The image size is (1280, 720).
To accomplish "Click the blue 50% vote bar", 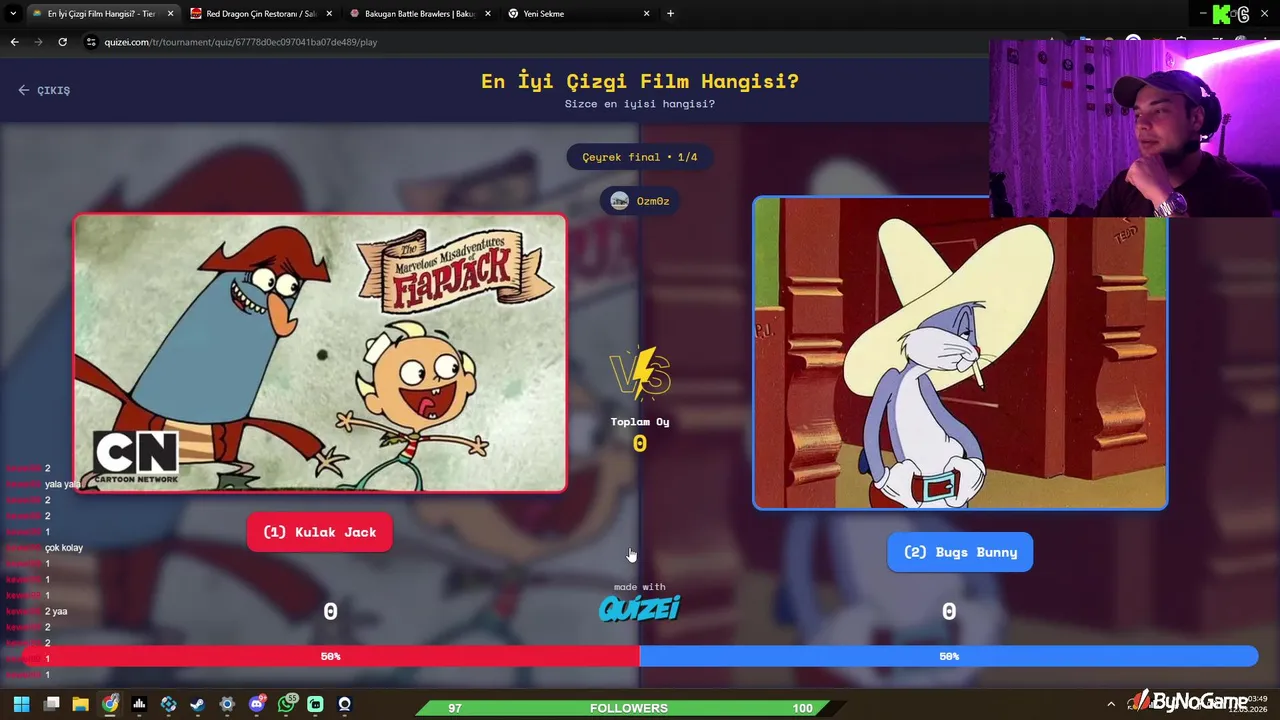I will click(949, 656).
